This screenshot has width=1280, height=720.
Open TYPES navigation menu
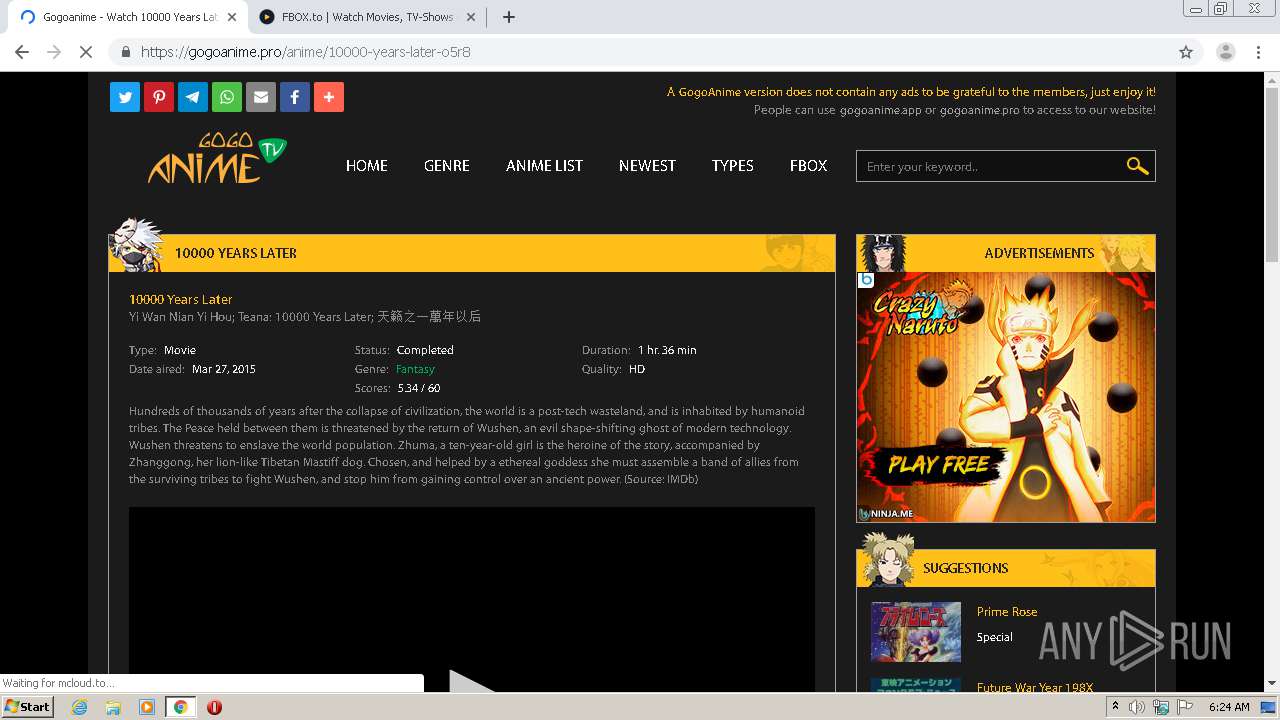733,166
